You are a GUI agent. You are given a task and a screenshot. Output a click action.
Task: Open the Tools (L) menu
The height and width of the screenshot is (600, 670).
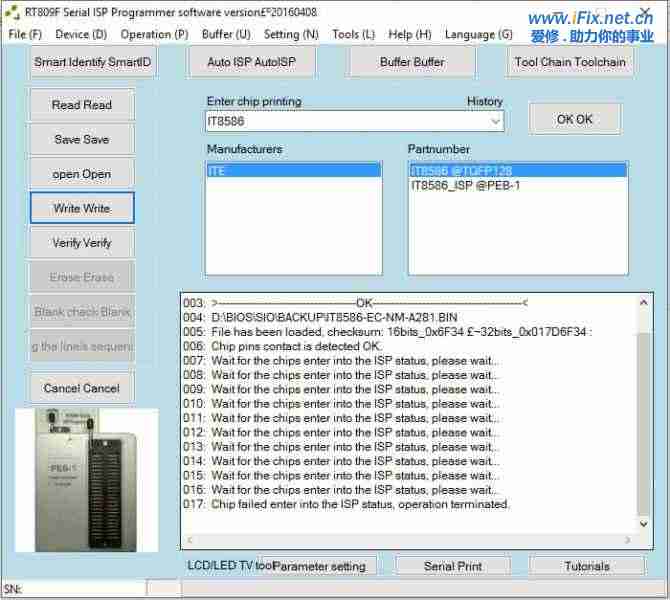point(353,34)
